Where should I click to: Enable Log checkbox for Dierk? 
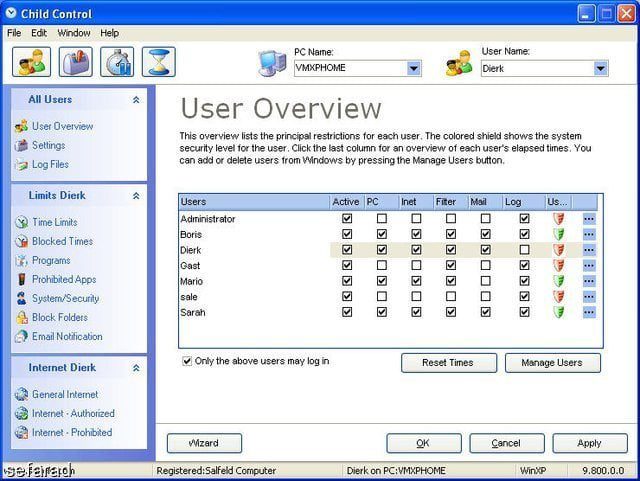tap(524, 249)
